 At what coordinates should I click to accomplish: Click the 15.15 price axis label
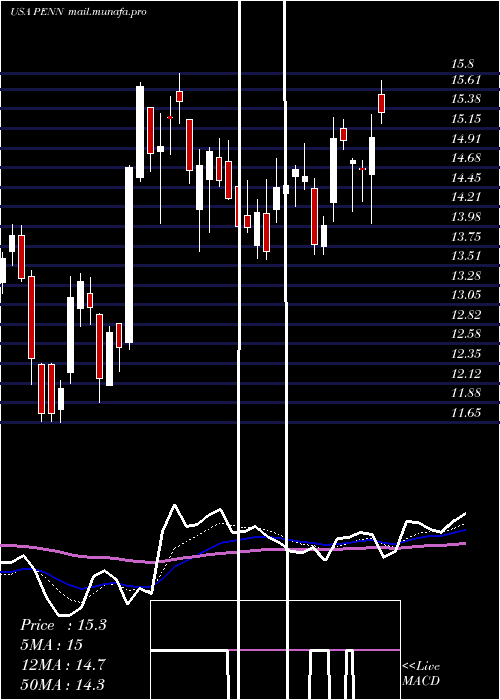(466, 119)
